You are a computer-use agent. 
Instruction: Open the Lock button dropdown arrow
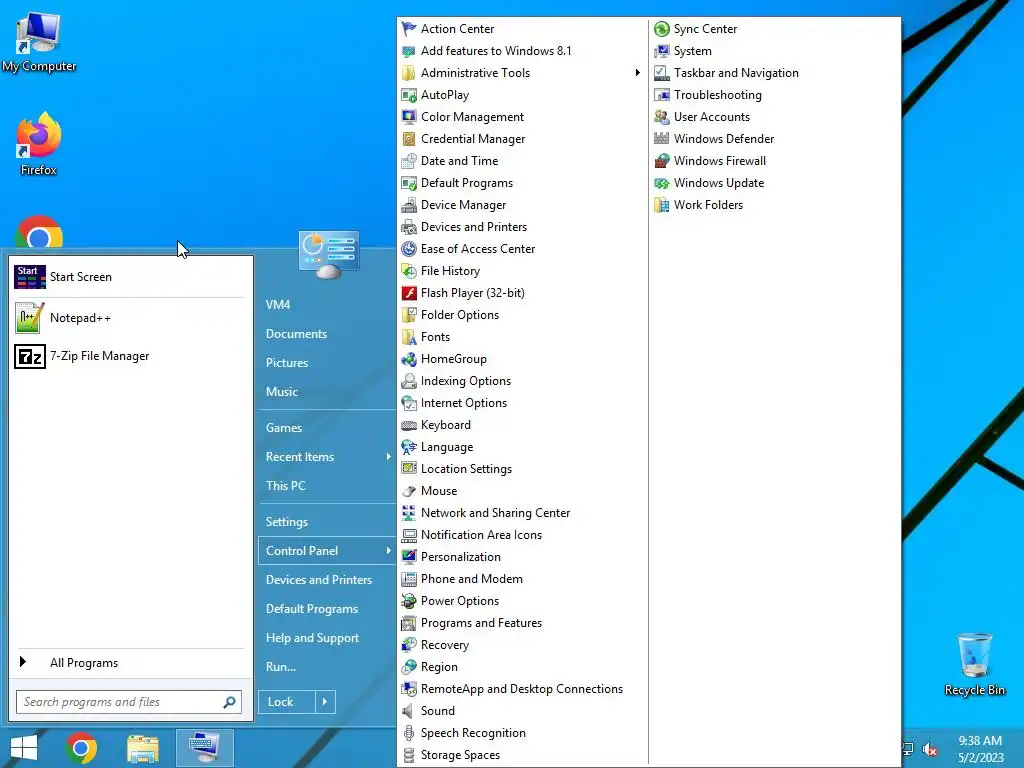coord(325,702)
